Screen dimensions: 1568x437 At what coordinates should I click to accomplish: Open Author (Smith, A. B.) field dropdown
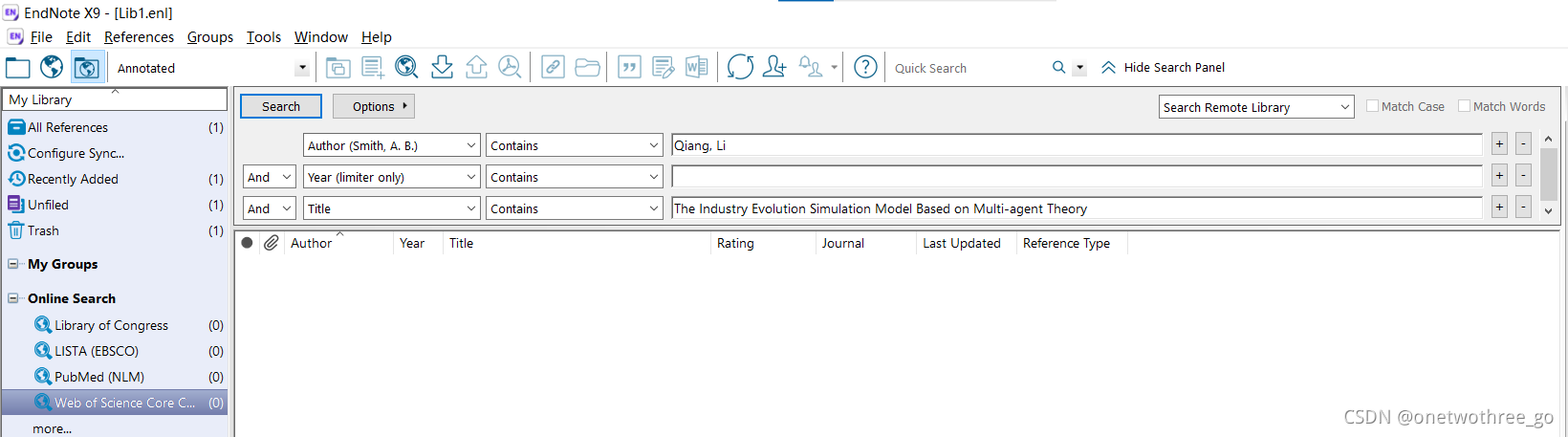click(x=391, y=145)
